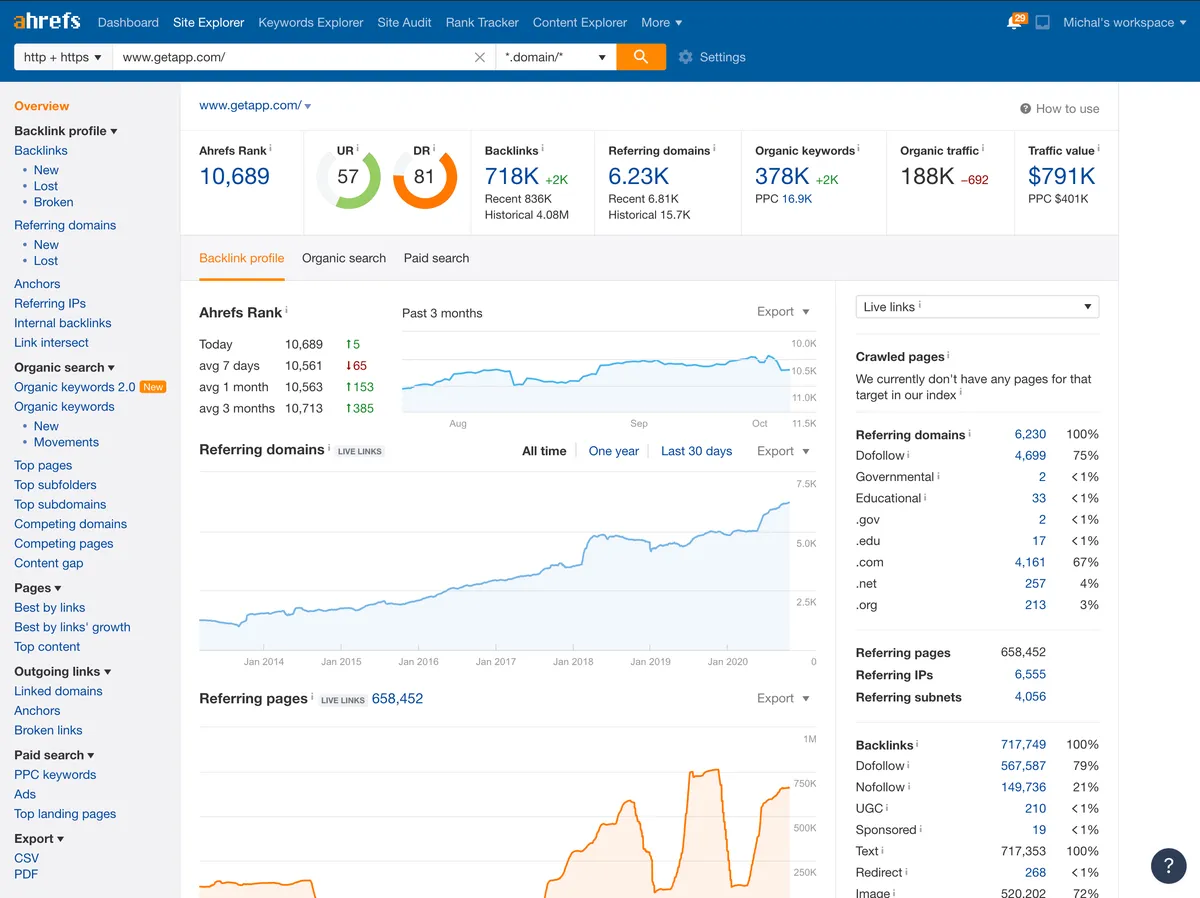Collapse the Backlink profile sidebar section

tap(66, 131)
